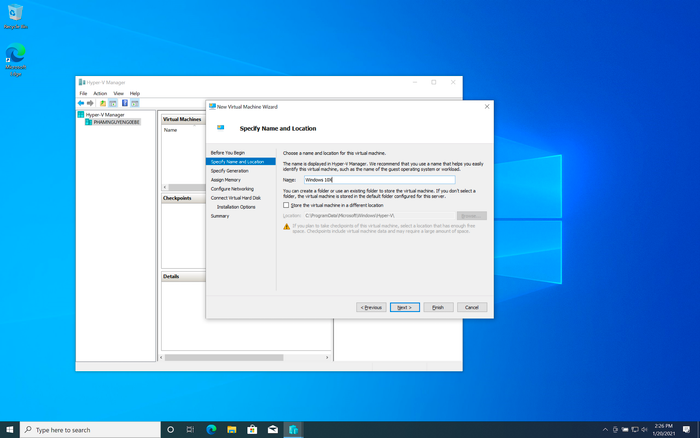Click the disabled Location path field
Image resolution: width=700 pixels, height=438 pixels.
click(x=379, y=216)
